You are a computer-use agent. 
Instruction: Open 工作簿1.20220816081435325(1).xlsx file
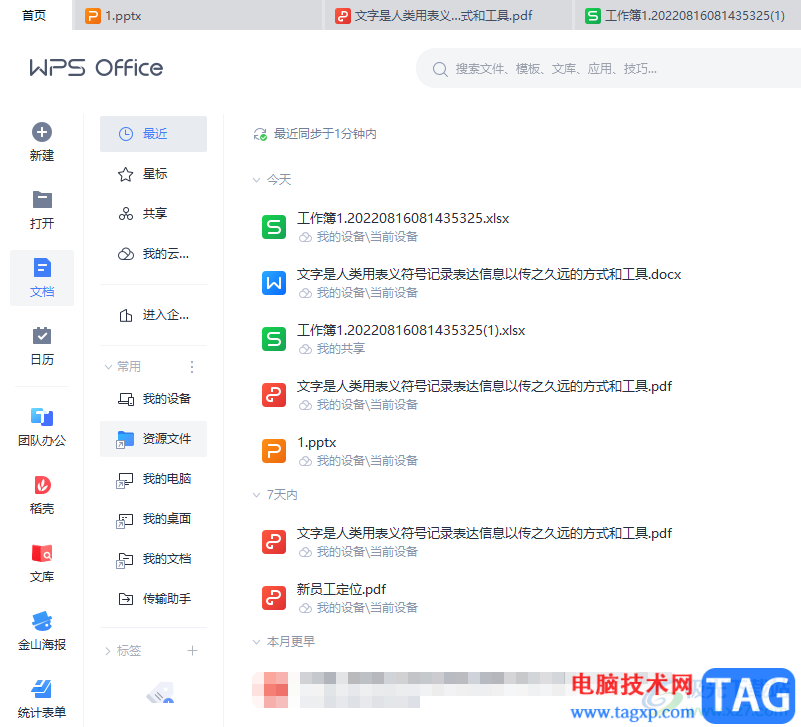coord(411,331)
